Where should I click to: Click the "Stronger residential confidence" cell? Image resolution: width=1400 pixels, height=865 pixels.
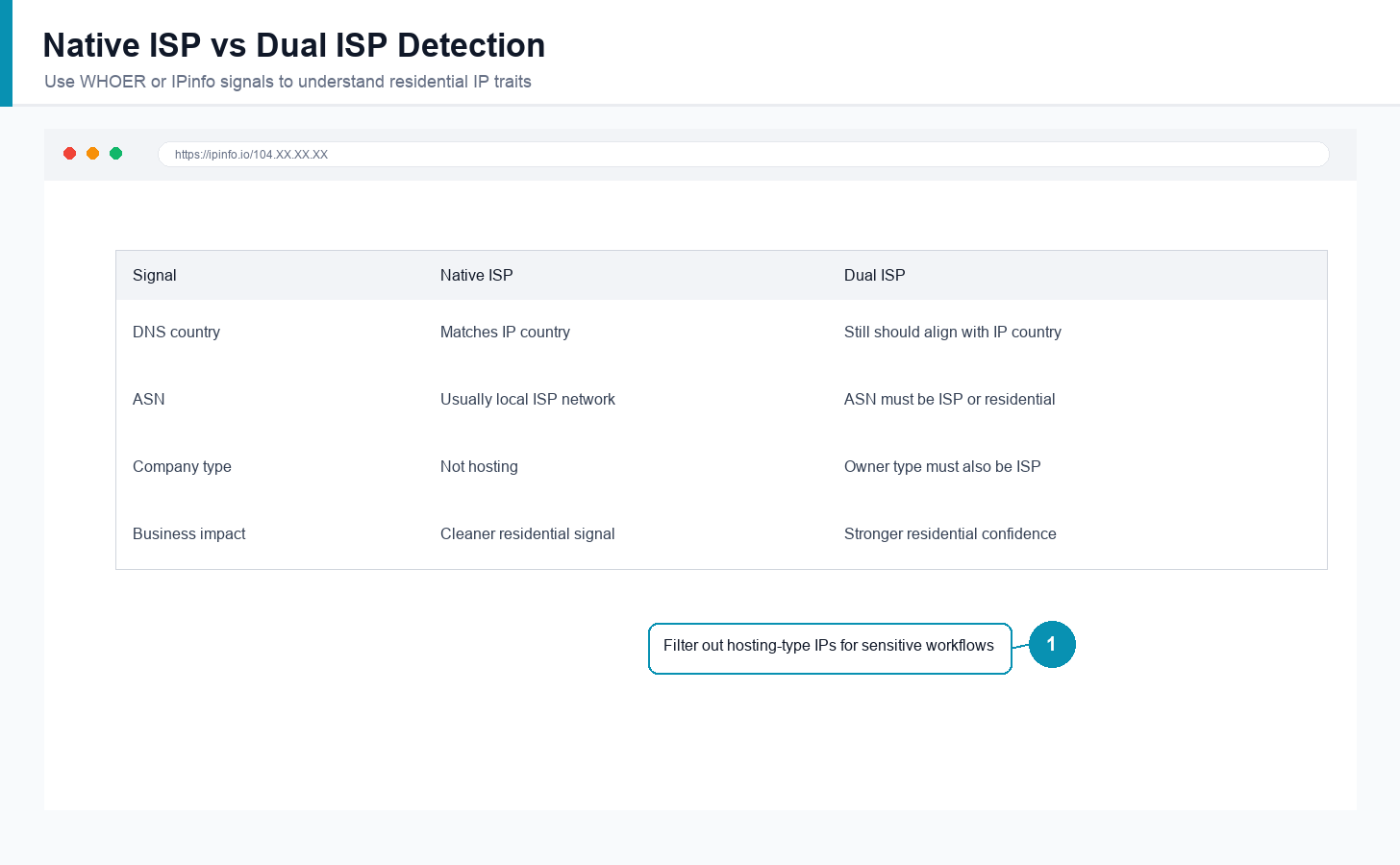click(x=950, y=533)
